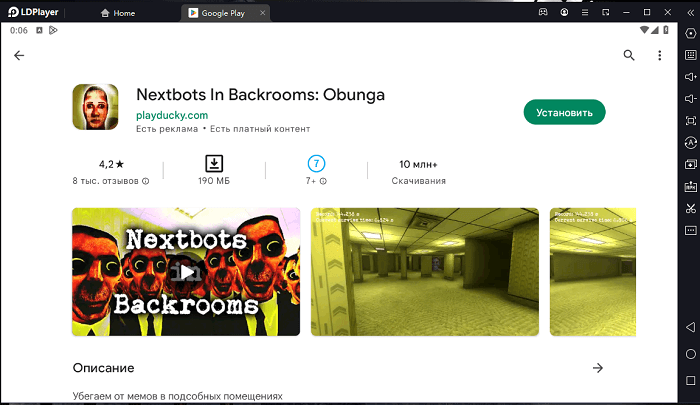The image size is (700, 405).
Task: Open Google Play search
Action: [629, 55]
